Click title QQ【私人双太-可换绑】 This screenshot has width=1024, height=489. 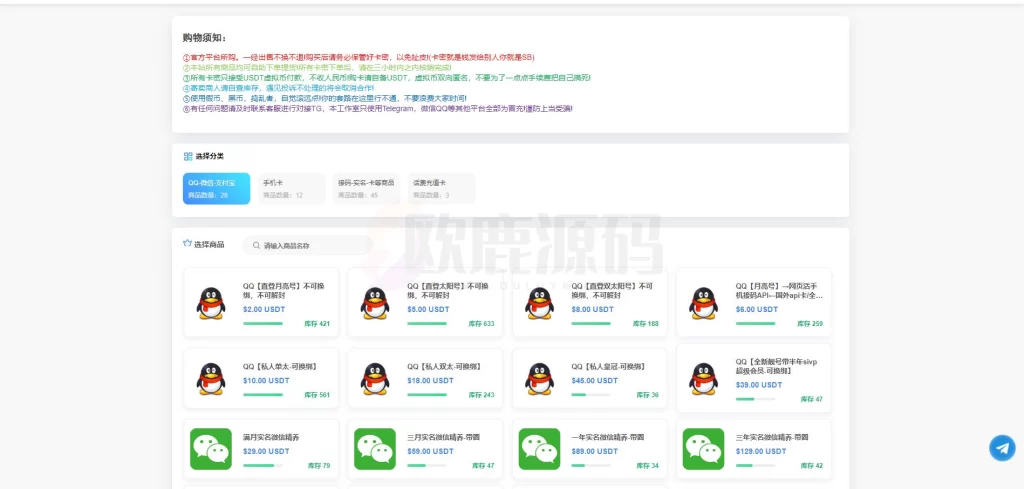click(443, 367)
